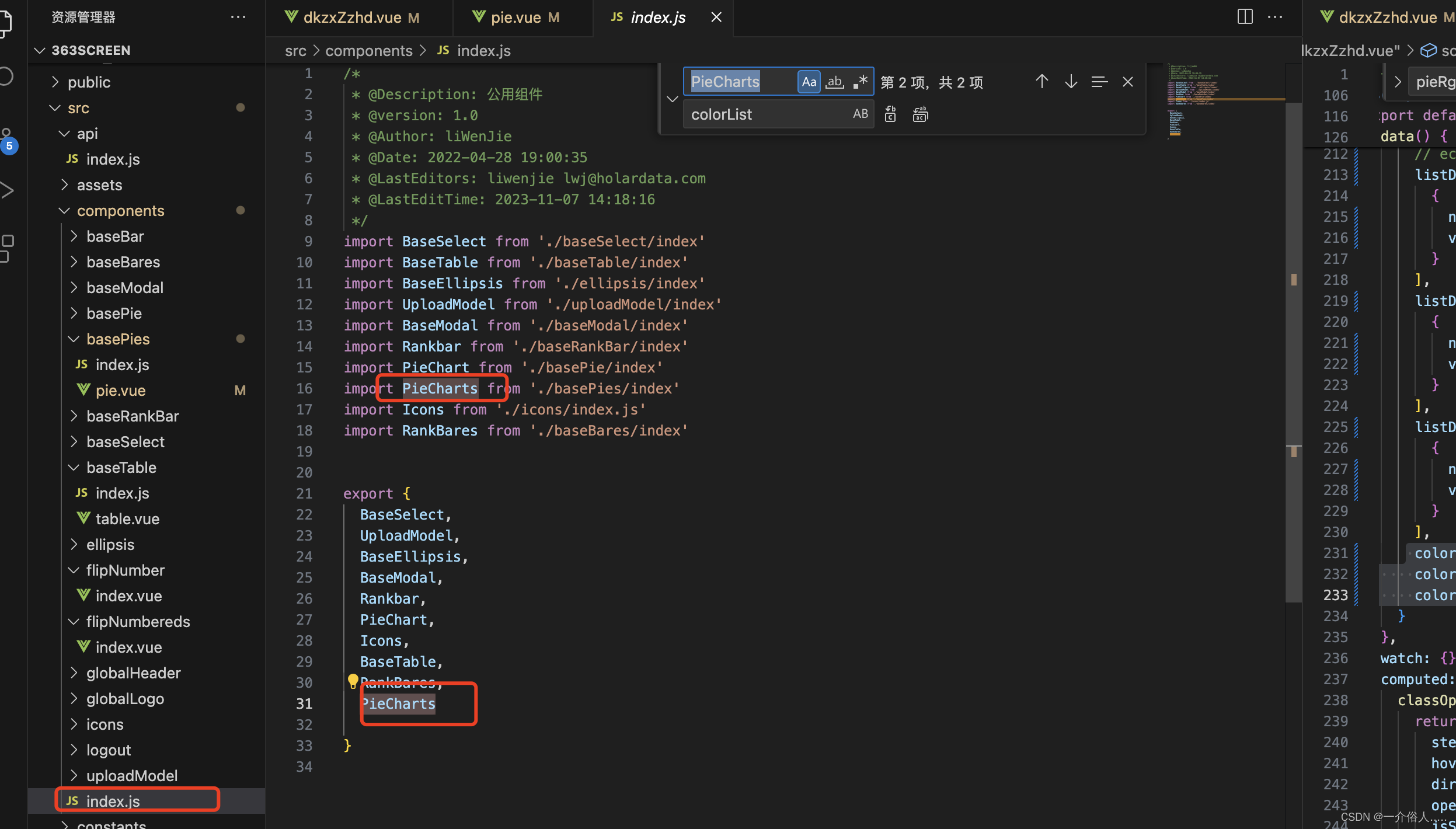Click the lightbulb quick-fix icon on line 30
The image size is (1456, 829).
[353, 680]
